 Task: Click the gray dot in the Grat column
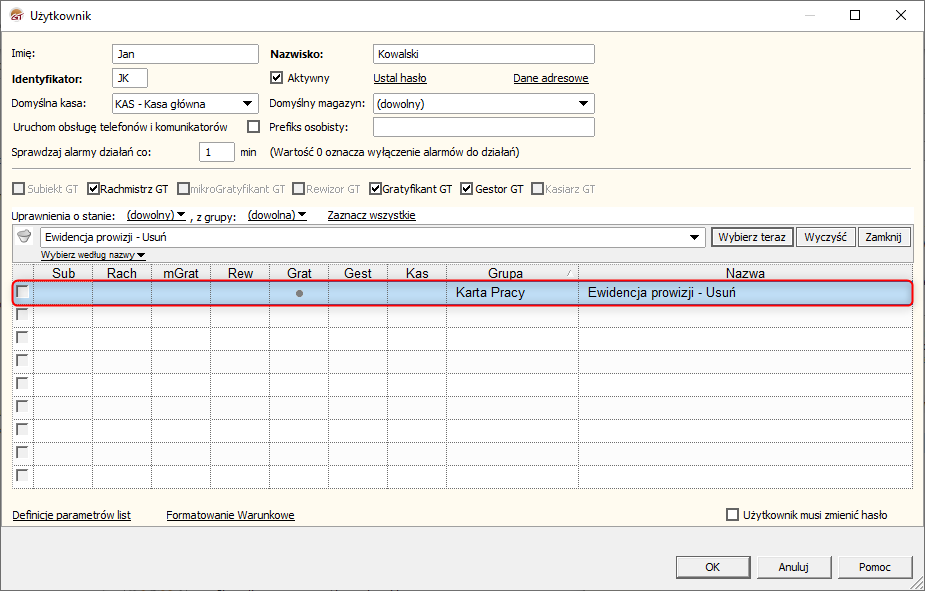coord(299,293)
